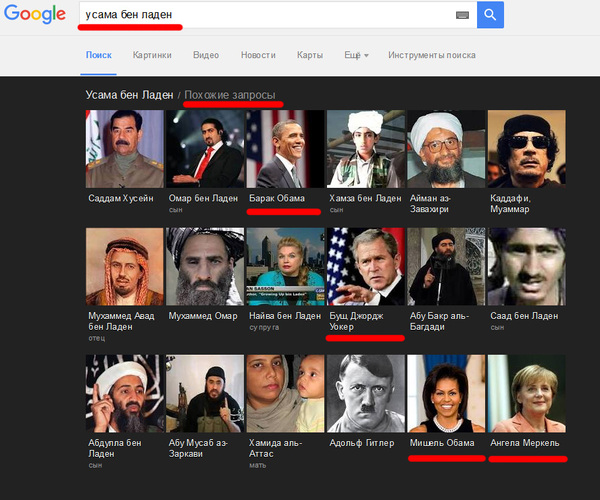Click the 'Похожие запросы' heading link
Screen dimensions: 600x500
[230, 95]
